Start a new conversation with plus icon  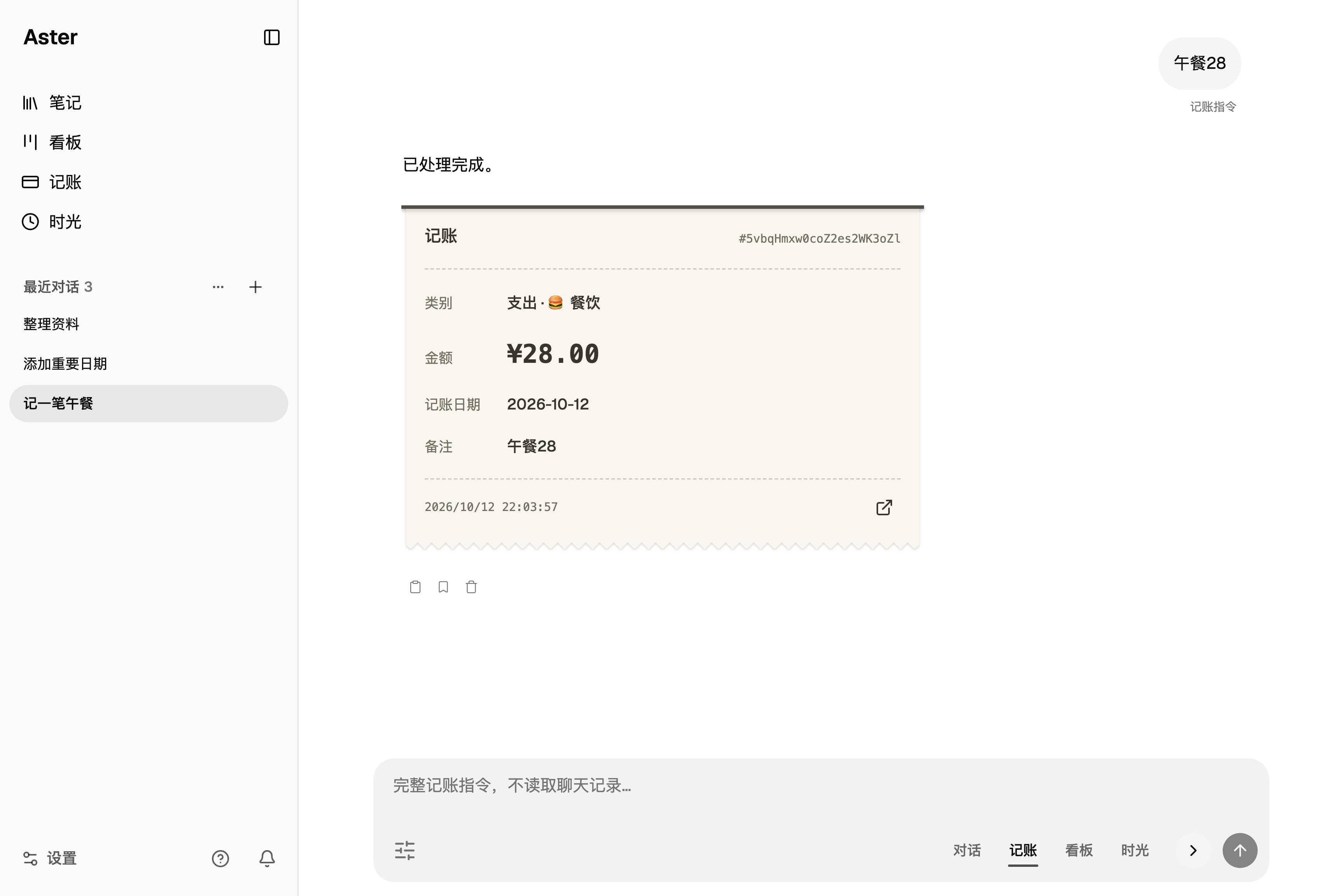click(255, 287)
